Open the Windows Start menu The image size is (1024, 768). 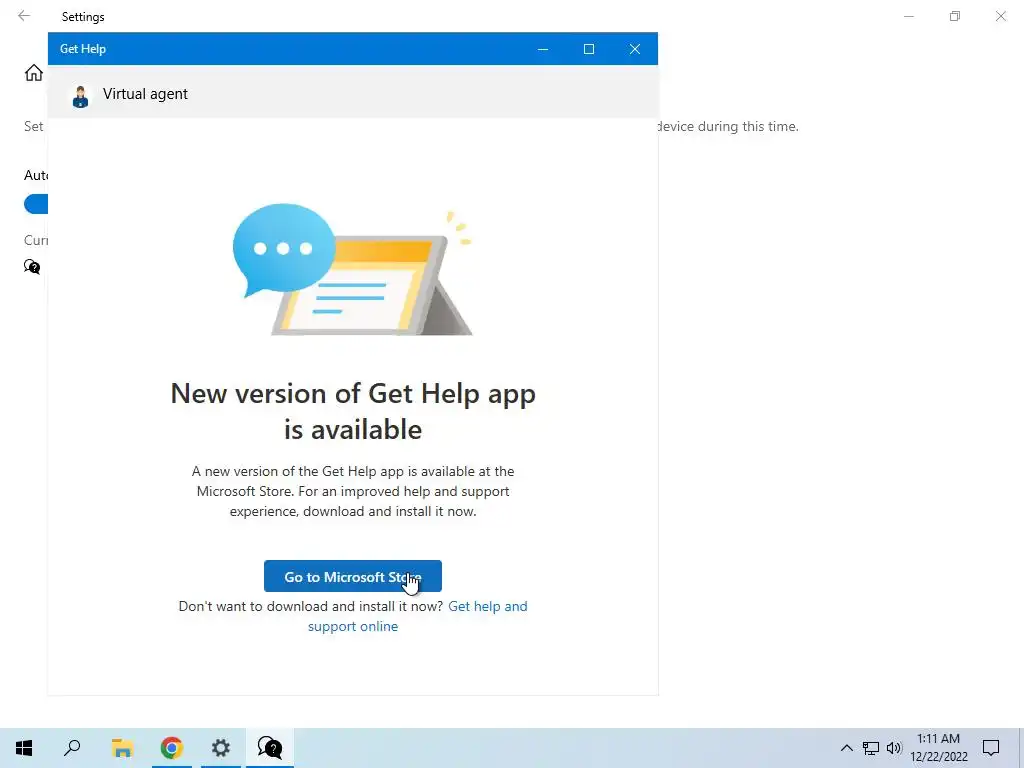[24, 748]
